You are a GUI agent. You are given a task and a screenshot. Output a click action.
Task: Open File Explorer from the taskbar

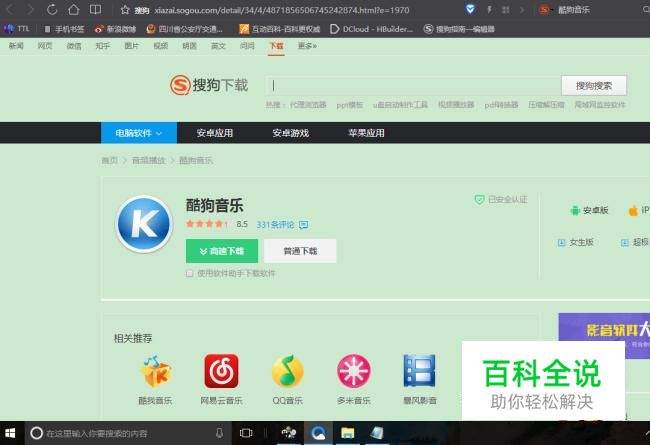click(x=347, y=433)
